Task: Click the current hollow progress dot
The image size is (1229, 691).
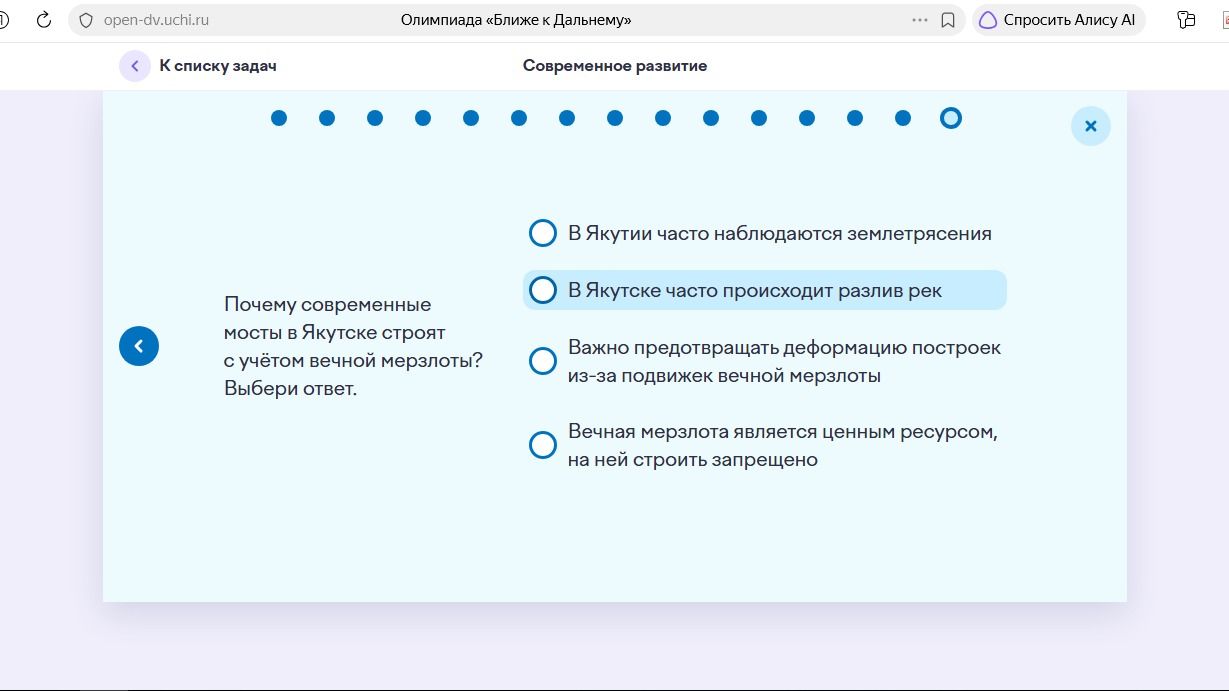Action: [x=951, y=118]
